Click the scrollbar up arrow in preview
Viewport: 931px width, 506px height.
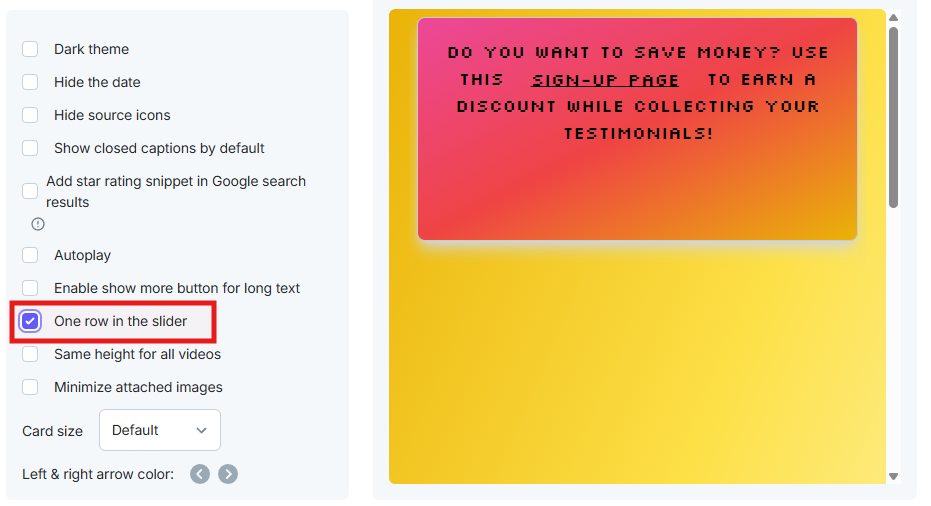[x=894, y=18]
